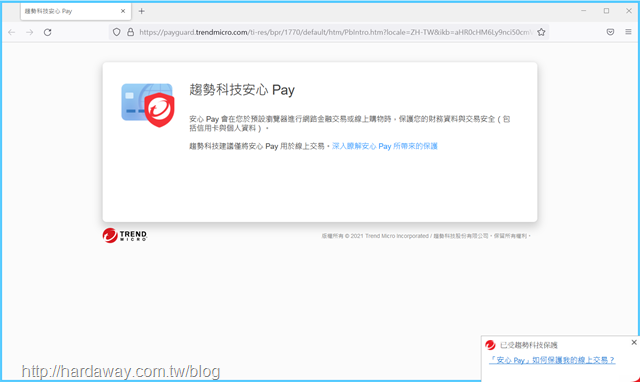Go back to the previous page

pos(11,32)
